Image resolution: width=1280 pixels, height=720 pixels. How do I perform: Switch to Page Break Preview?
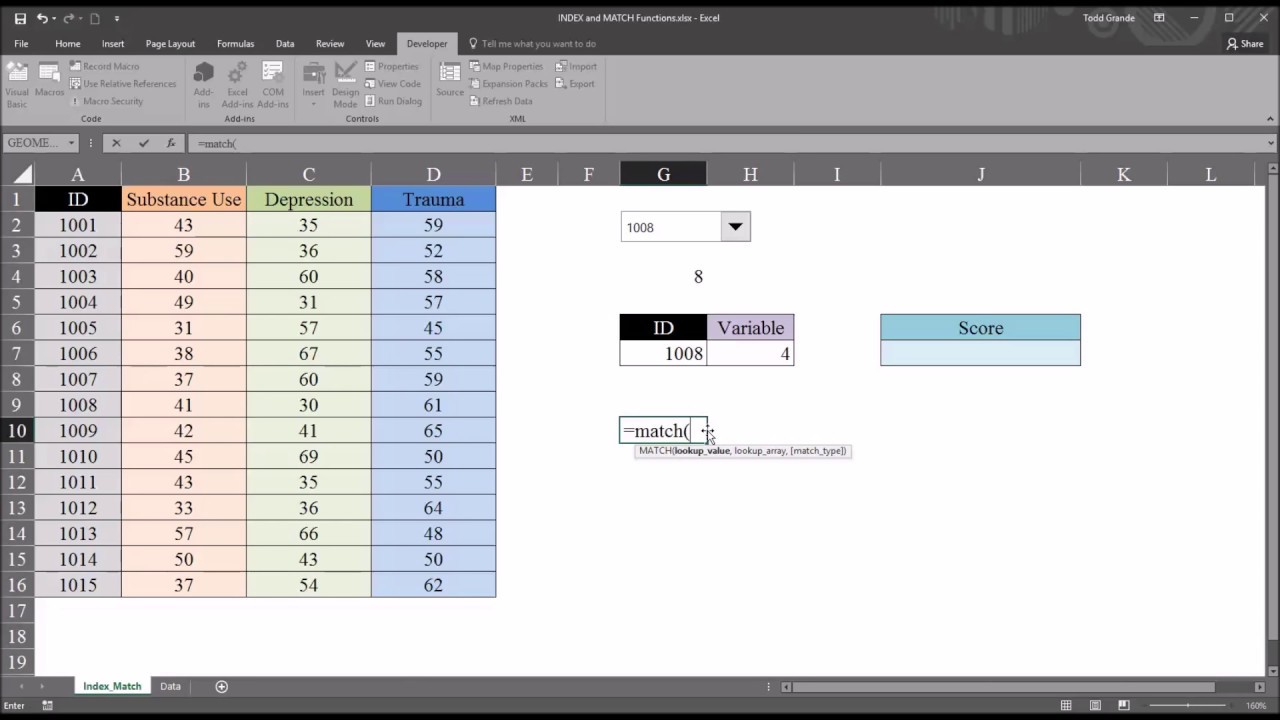click(x=1124, y=706)
